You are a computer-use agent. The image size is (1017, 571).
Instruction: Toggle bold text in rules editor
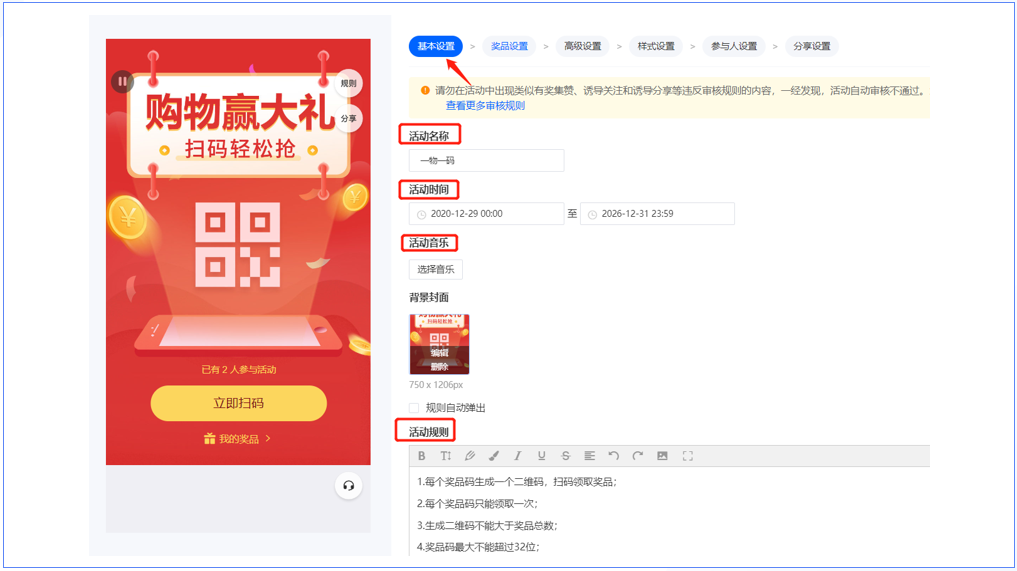(422, 456)
